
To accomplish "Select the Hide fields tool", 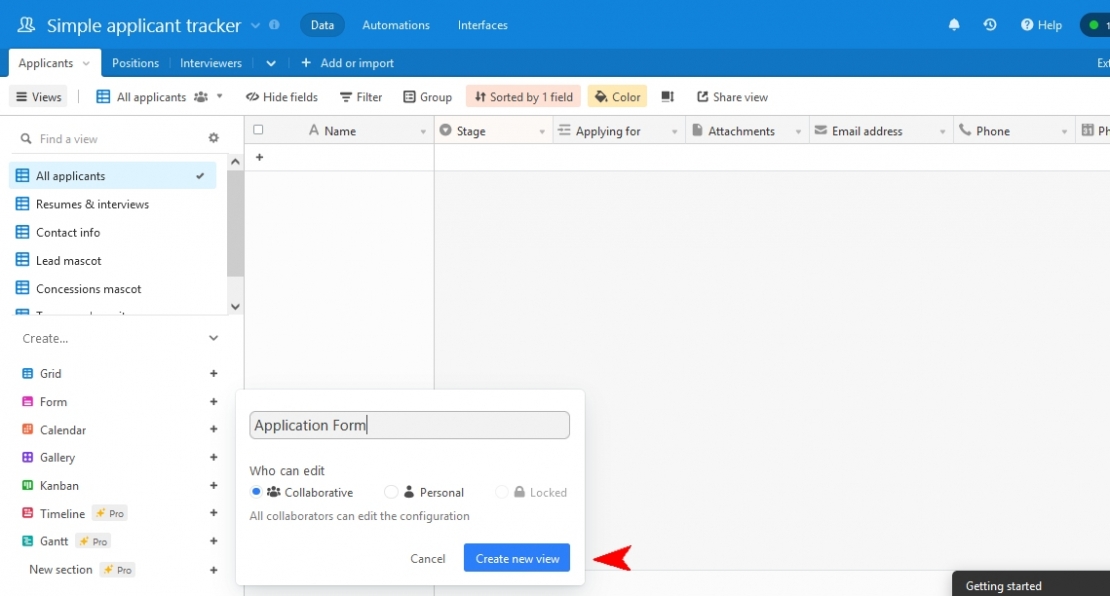I will pyautogui.click(x=281, y=96).
